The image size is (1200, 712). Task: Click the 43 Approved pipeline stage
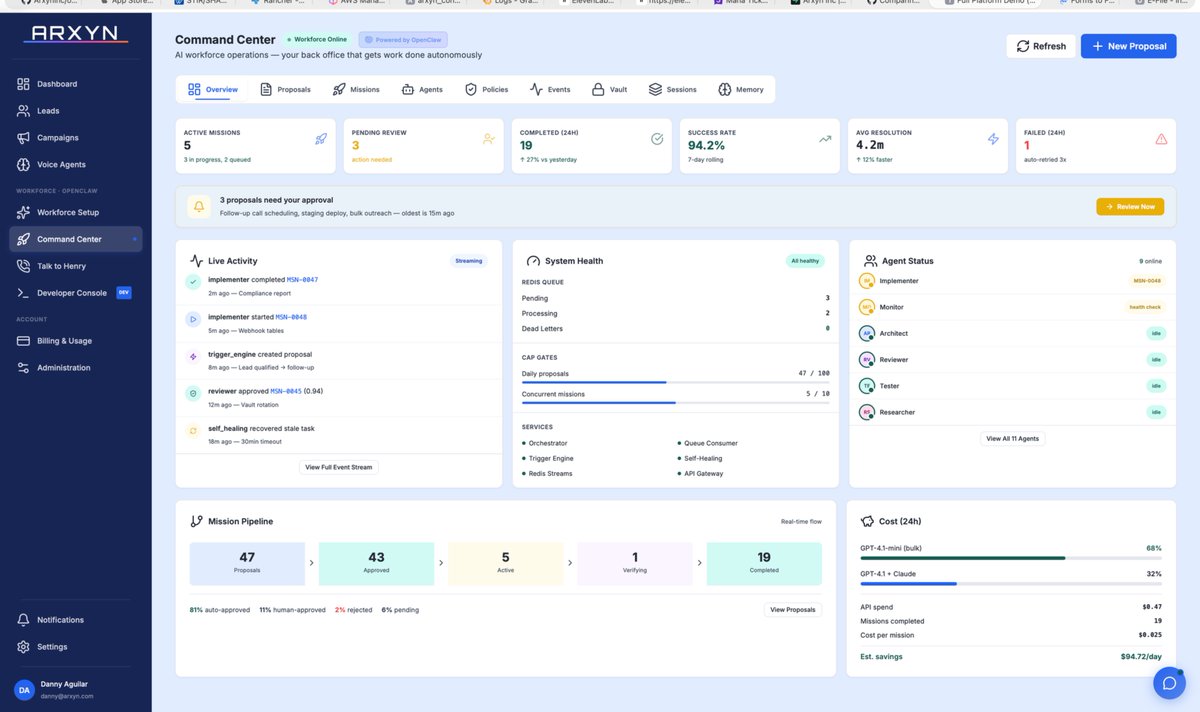coord(376,564)
